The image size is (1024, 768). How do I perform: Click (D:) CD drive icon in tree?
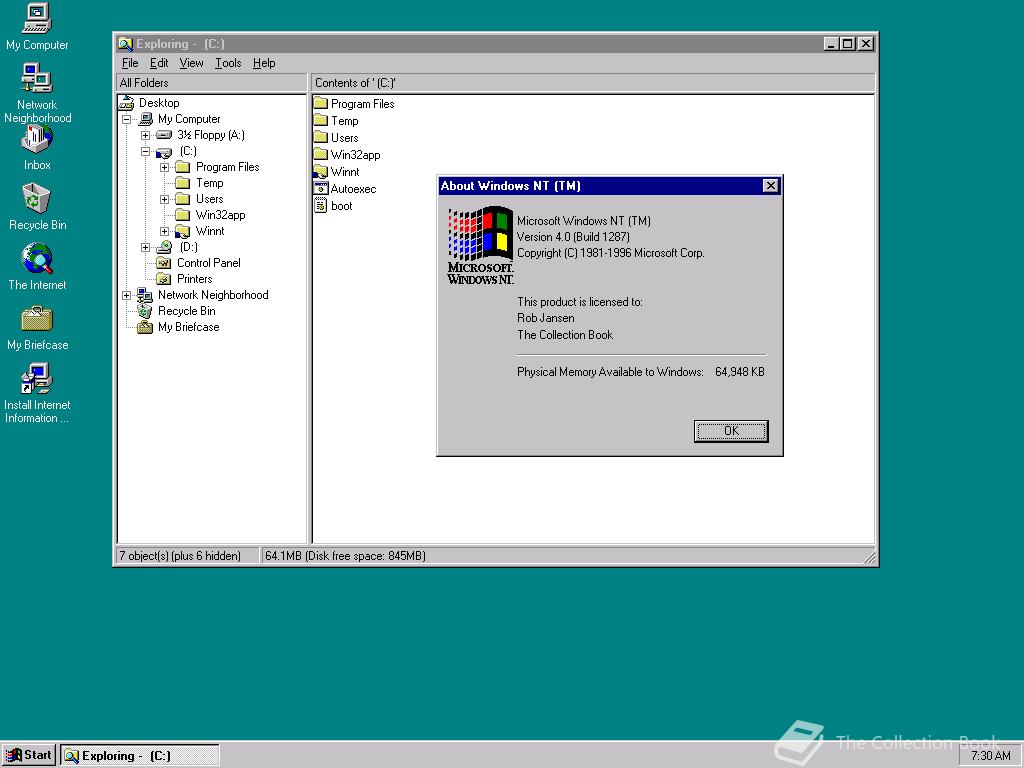[x=164, y=247]
